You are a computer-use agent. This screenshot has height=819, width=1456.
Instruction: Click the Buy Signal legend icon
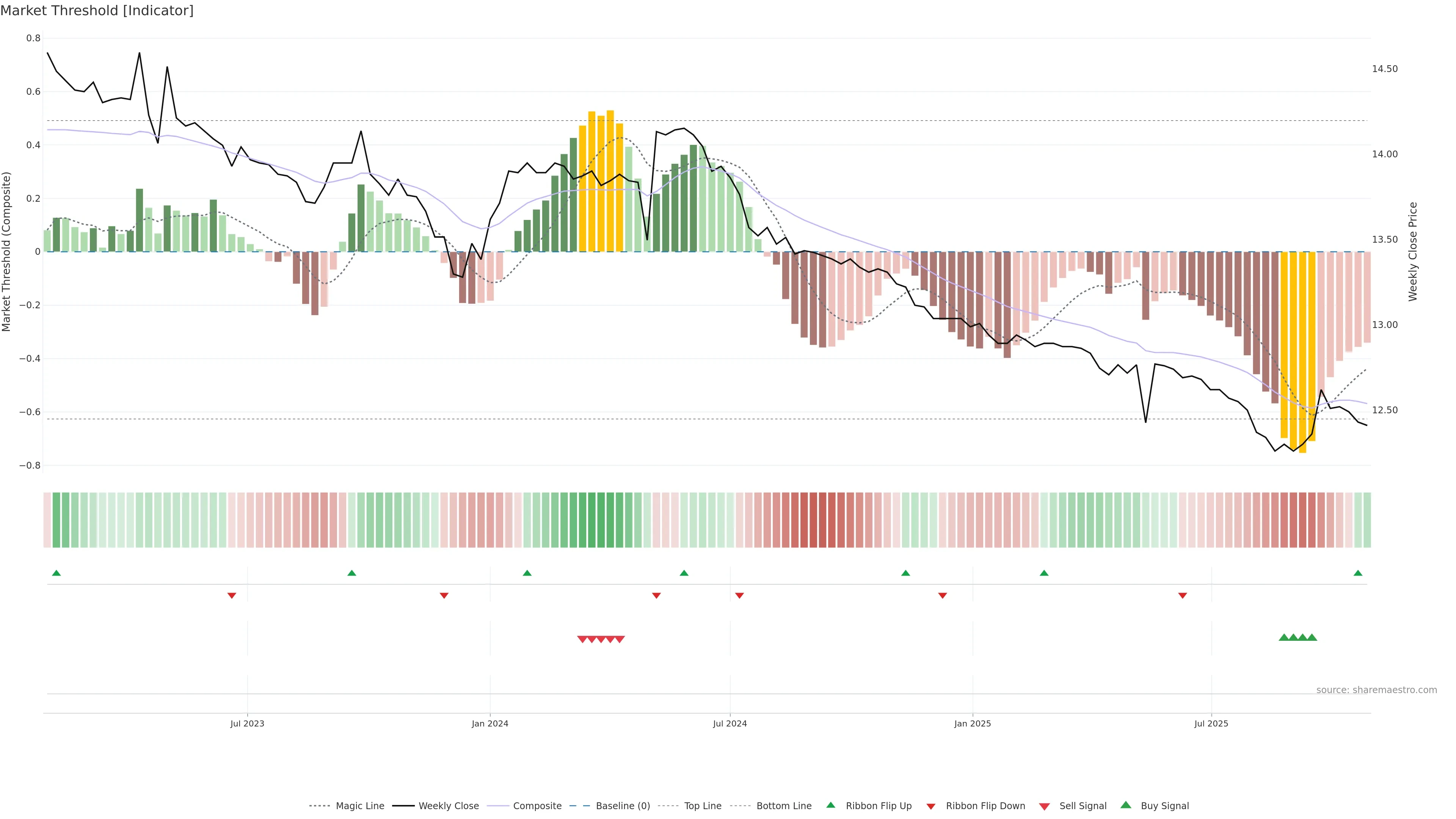[x=1126, y=805]
